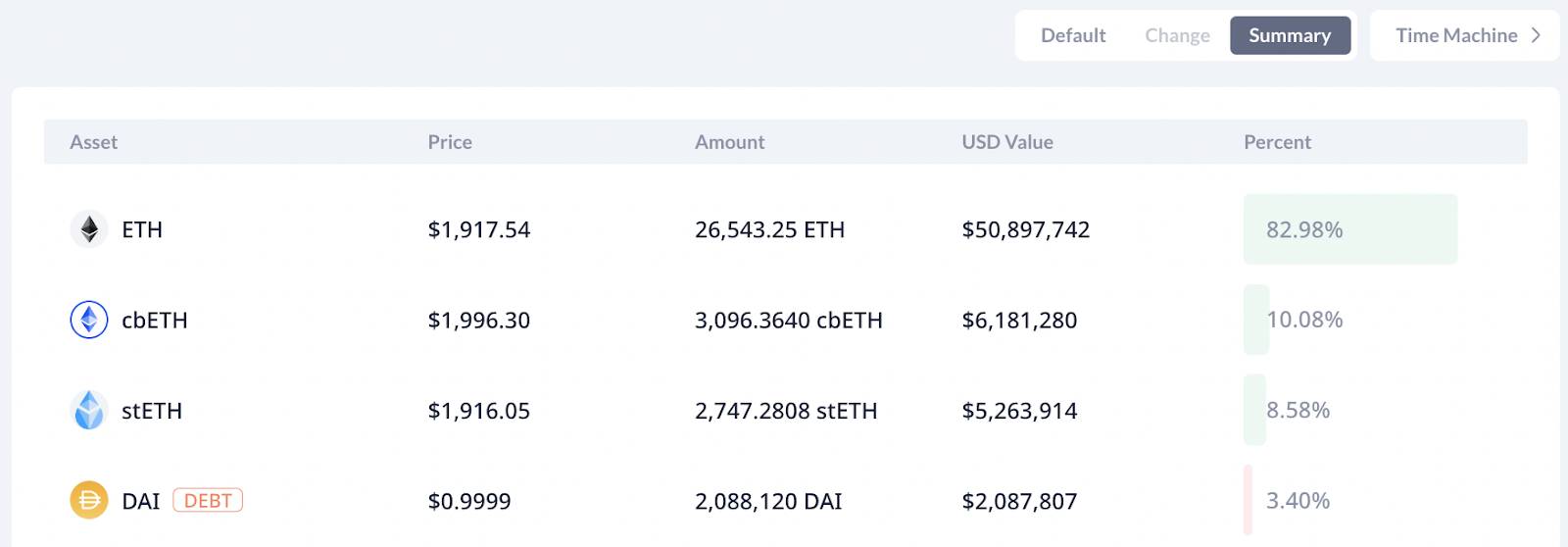
Task: Click the Amount column header
Action: (x=729, y=142)
